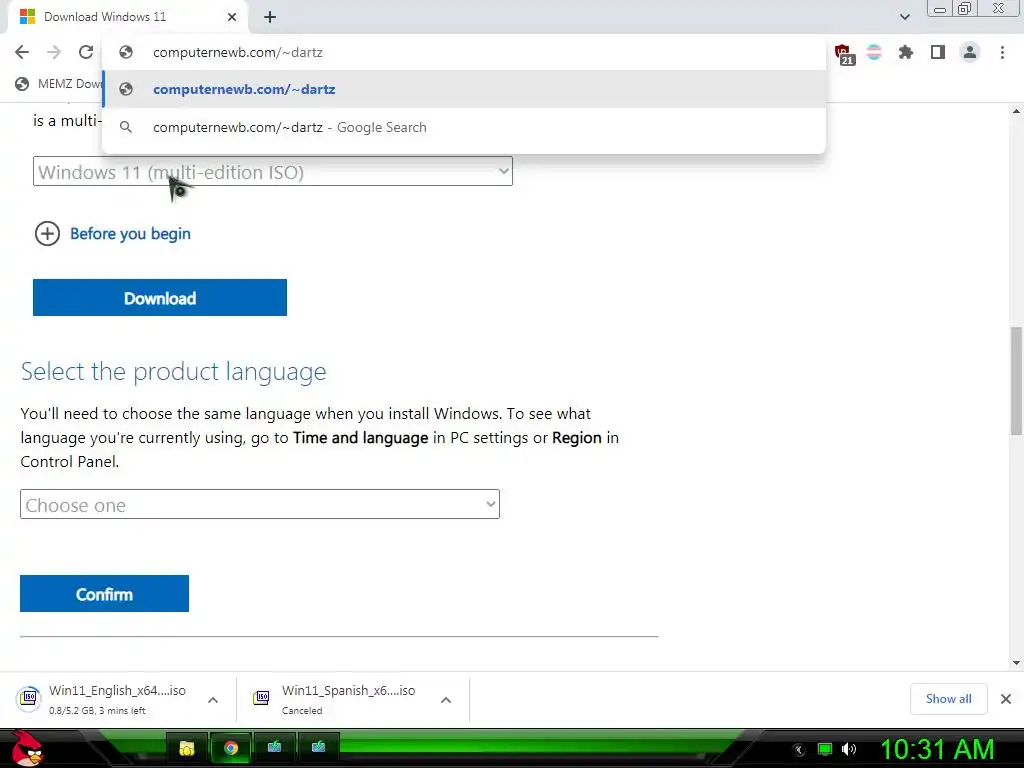Screen dimensions: 1024x768
Task: Open the Angry Birds start button
Action: click(27, 748)
